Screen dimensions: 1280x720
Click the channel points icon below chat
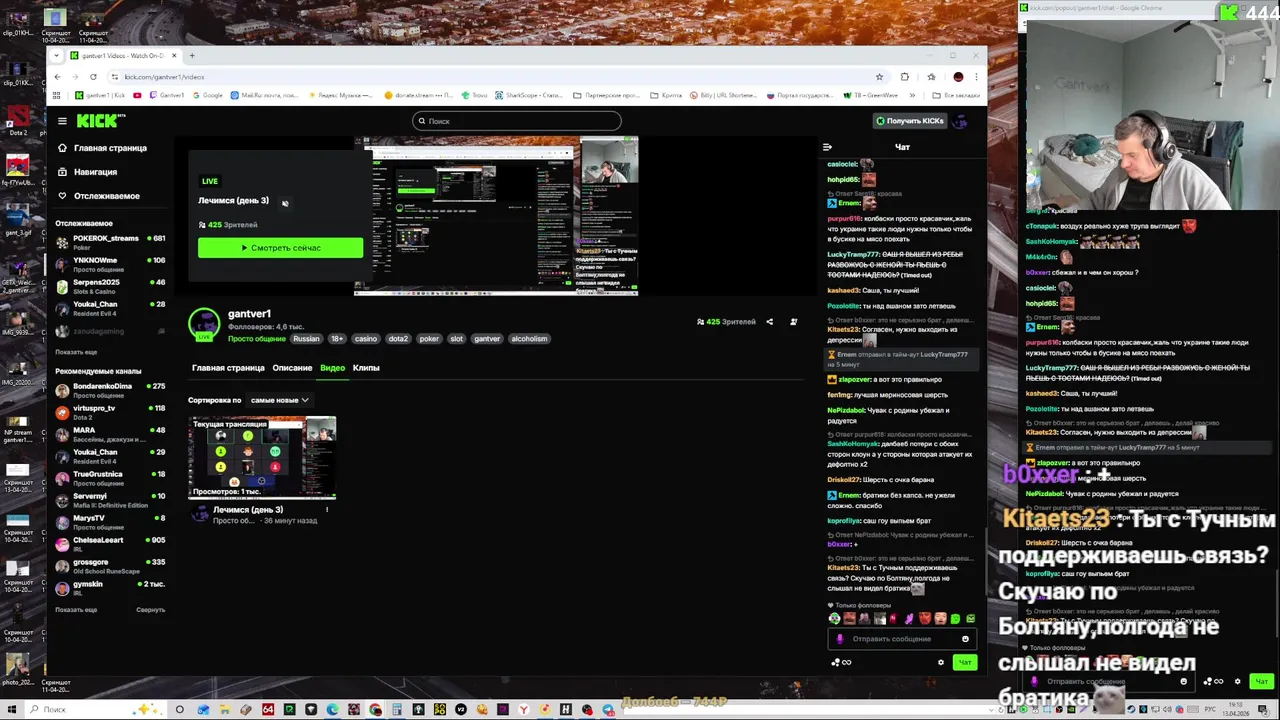pyautogui.click(x=840, y=662)
